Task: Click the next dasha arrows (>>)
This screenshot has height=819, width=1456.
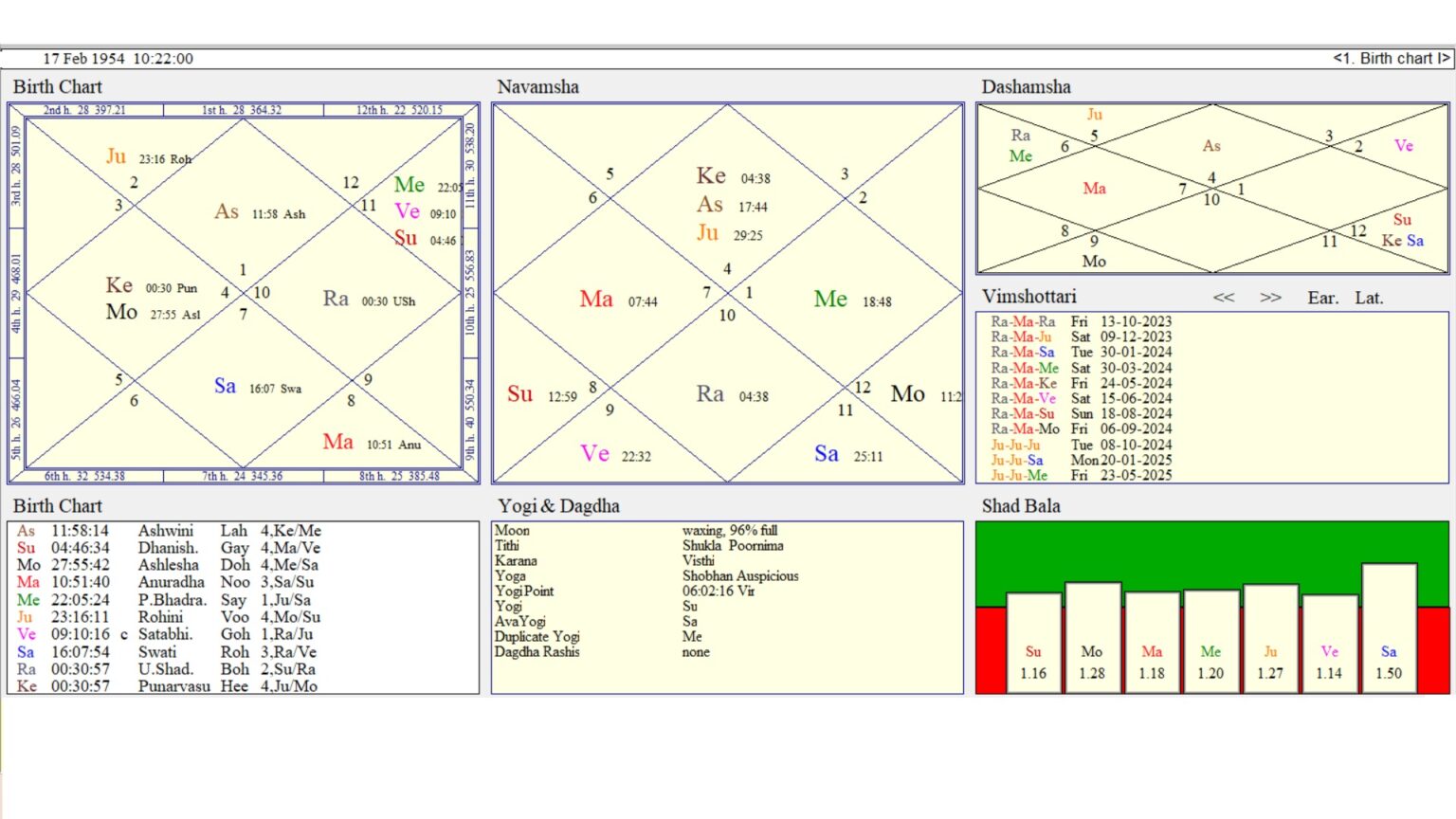Action: (x=1270, y=298)
